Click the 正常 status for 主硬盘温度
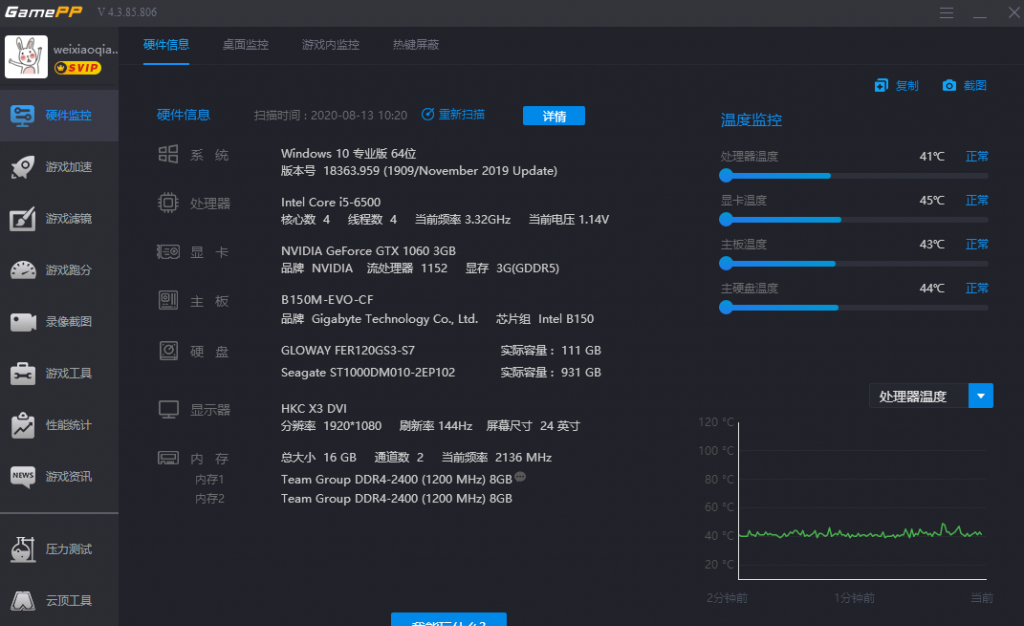Viewport: 1024px width, 626px height. tap(977, 288)
